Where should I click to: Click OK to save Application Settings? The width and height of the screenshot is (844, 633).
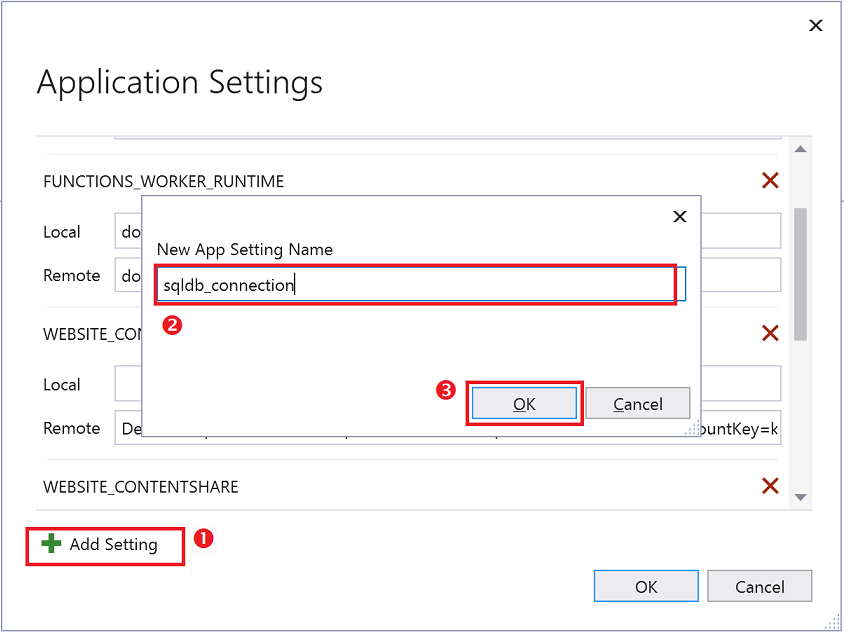pos(646,586)
